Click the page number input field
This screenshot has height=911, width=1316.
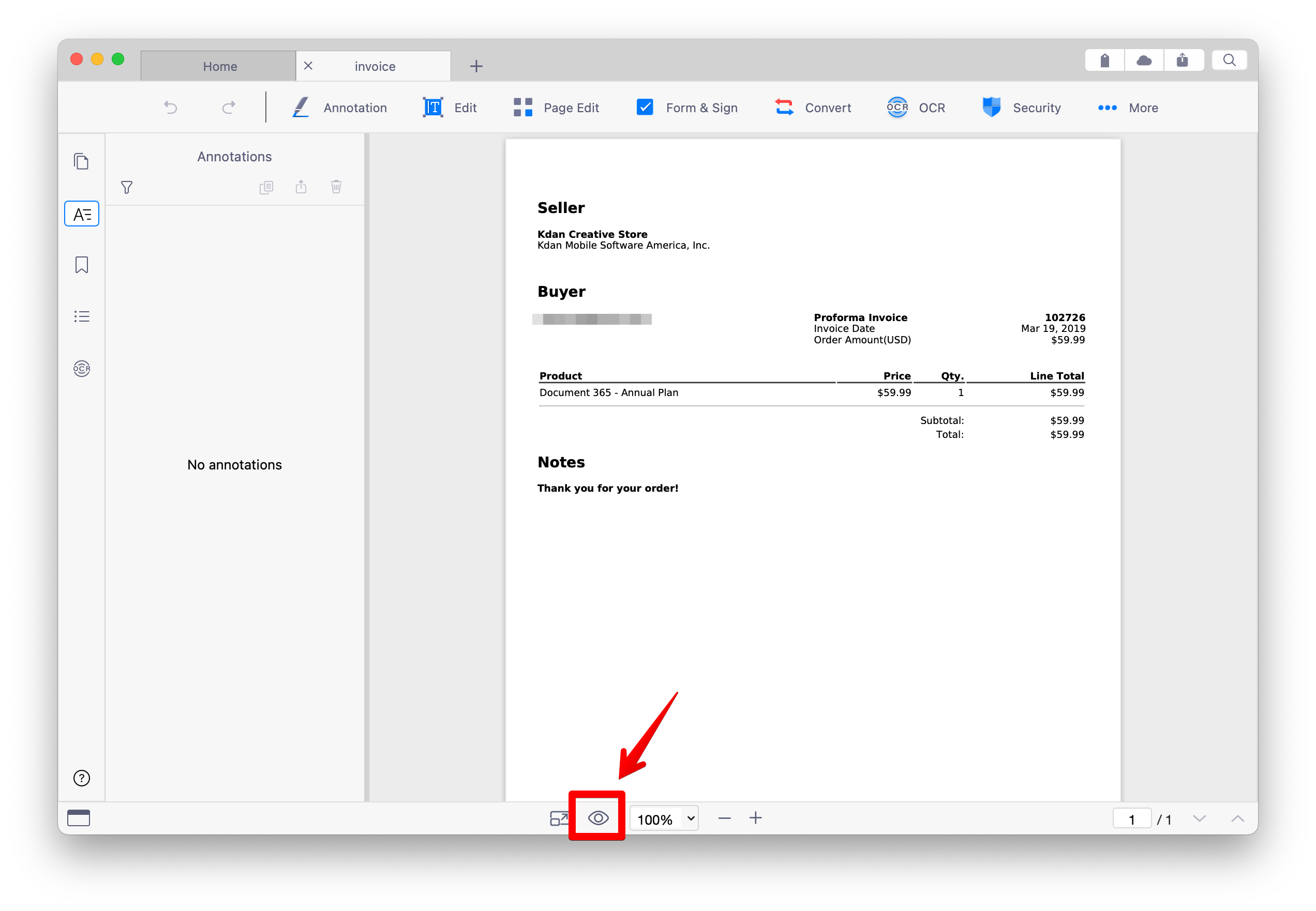[x=1132, y=819]
